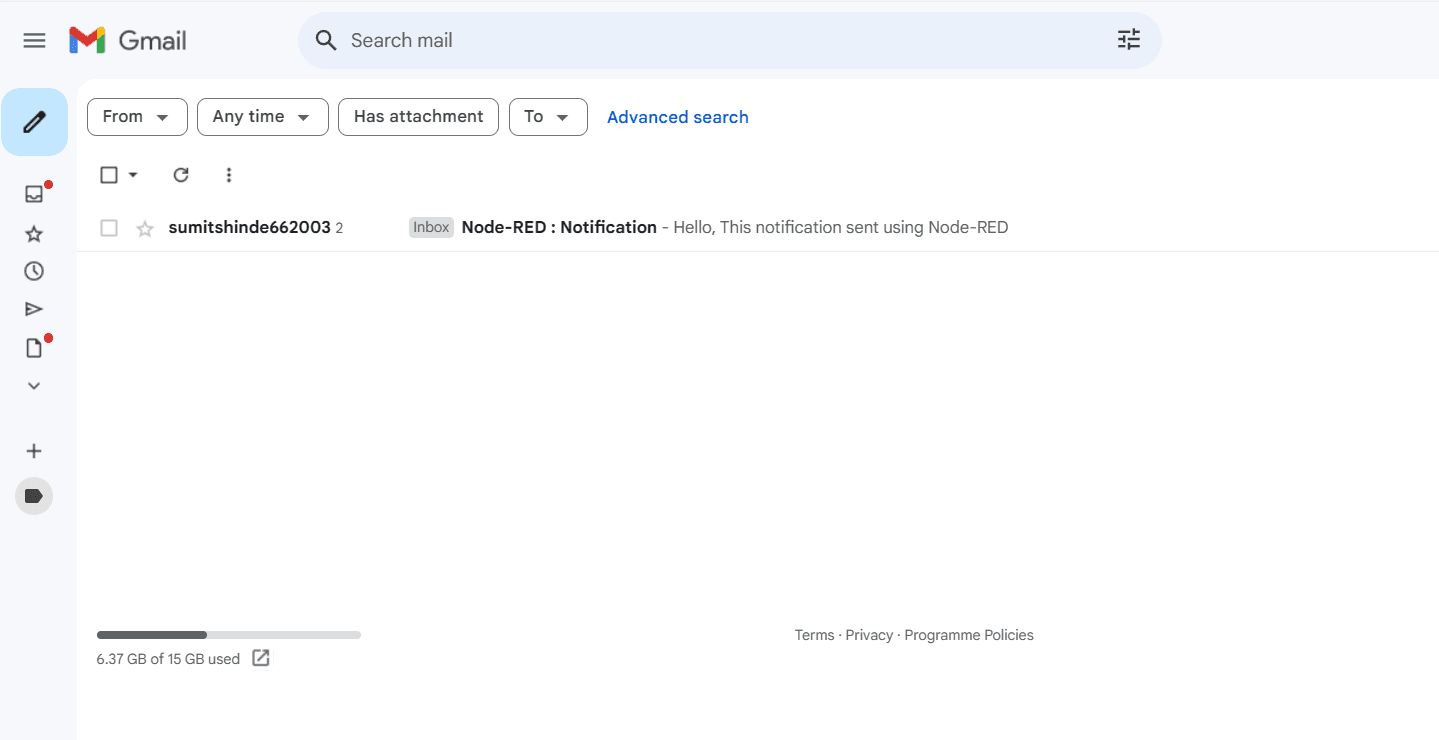This screenshot has height=740, width=1439.
Task: Open the Compose pencil icon
Action: 34,121
